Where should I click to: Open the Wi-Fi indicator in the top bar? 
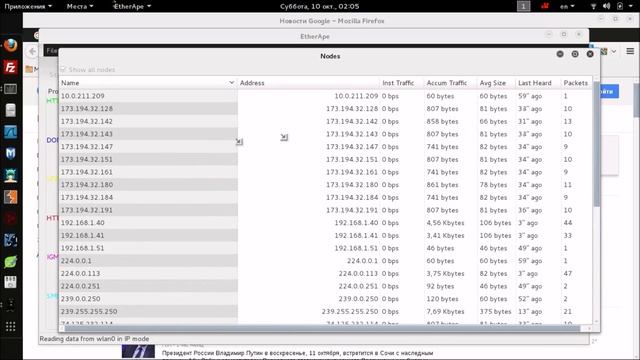(x=593, y=6)
